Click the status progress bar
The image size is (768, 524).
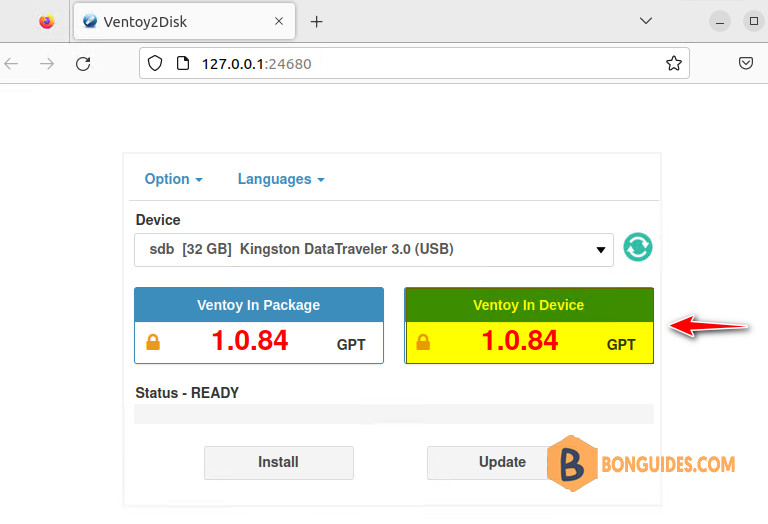point(394,414)
